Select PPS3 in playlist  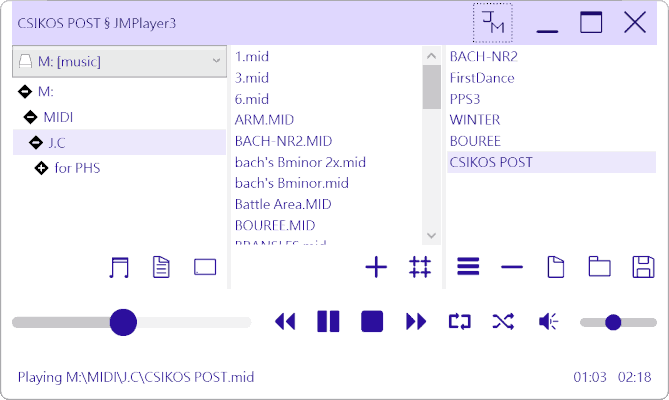[465, 99]
